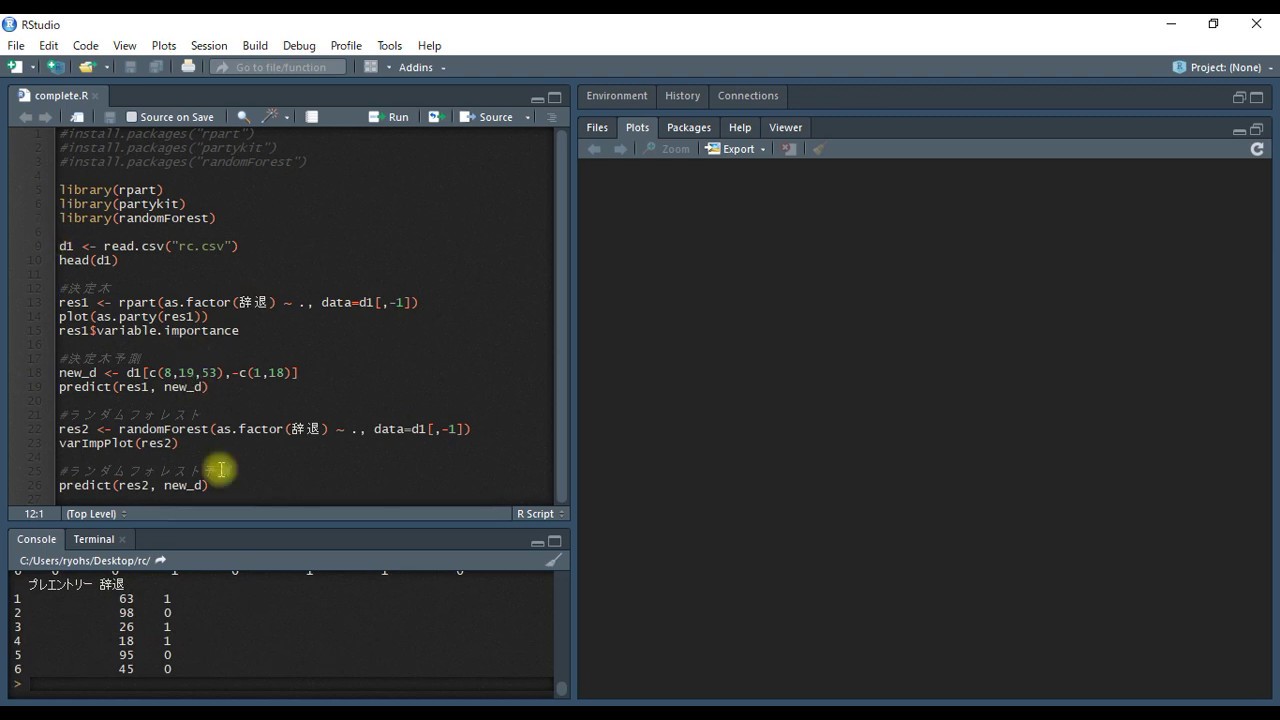
Task: Minimize the Plots pane
Action: (1239, 129)
